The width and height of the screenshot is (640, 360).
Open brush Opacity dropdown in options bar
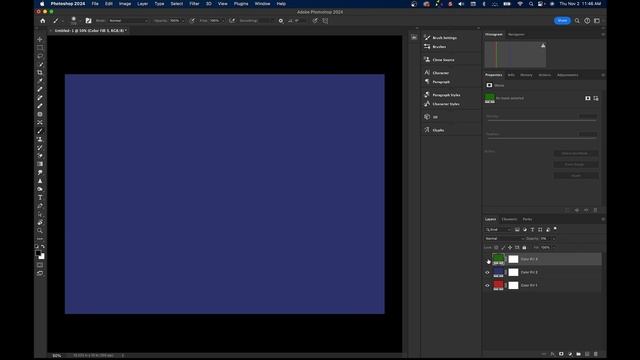183,20
